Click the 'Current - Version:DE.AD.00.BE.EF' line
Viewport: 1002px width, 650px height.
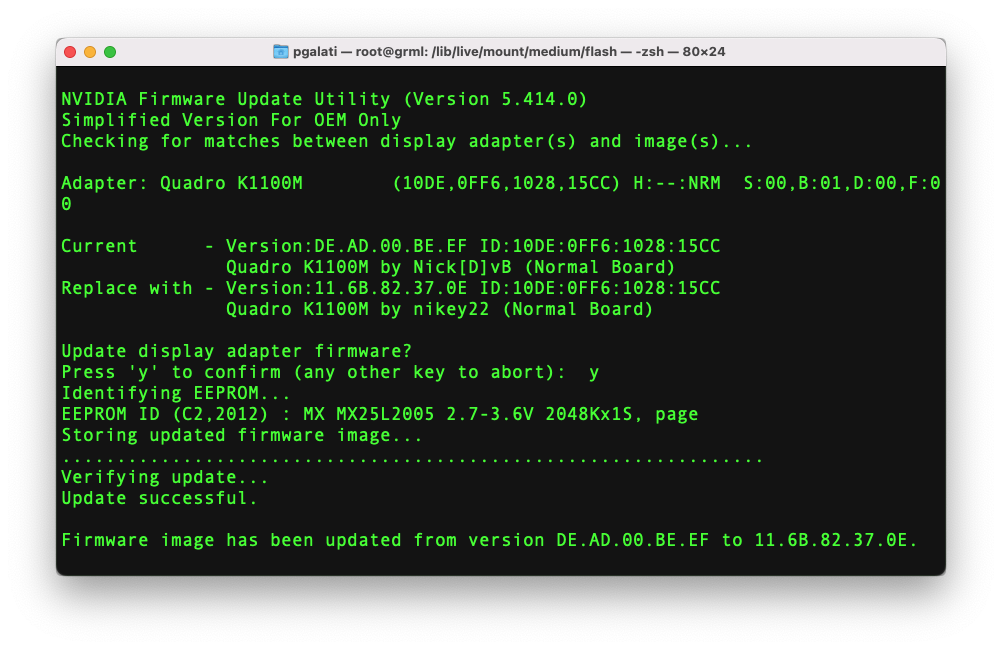[x=390, y=246]
